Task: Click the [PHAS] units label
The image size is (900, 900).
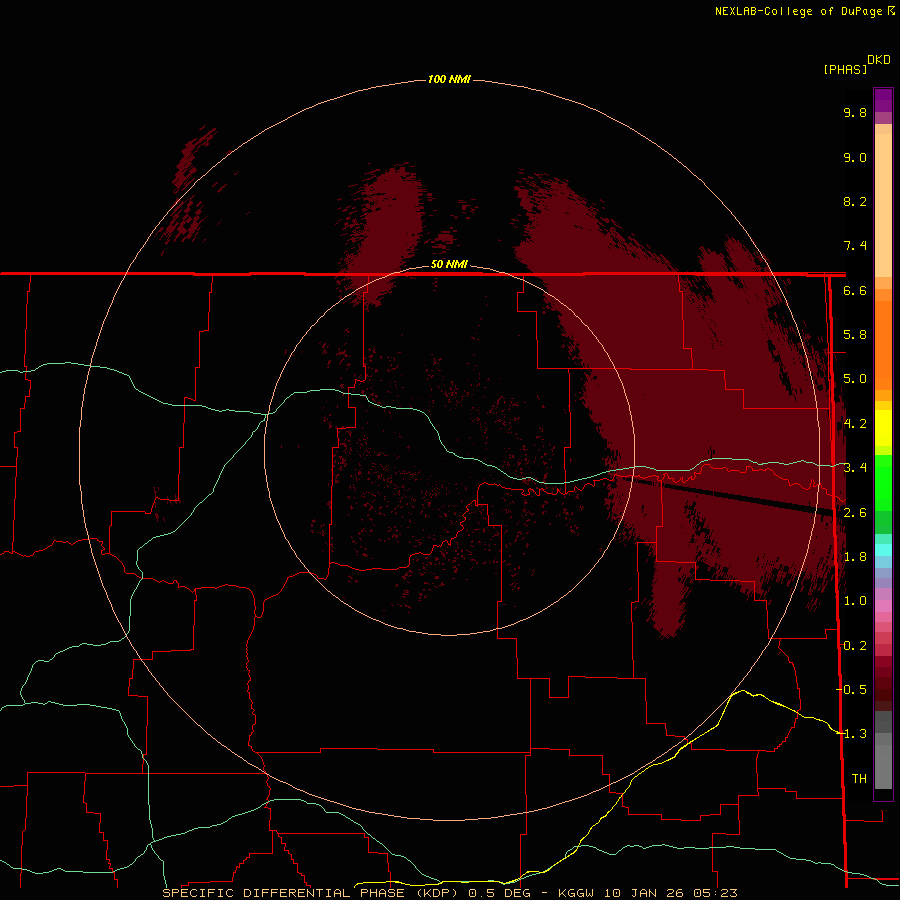Action: pos(845,69)
